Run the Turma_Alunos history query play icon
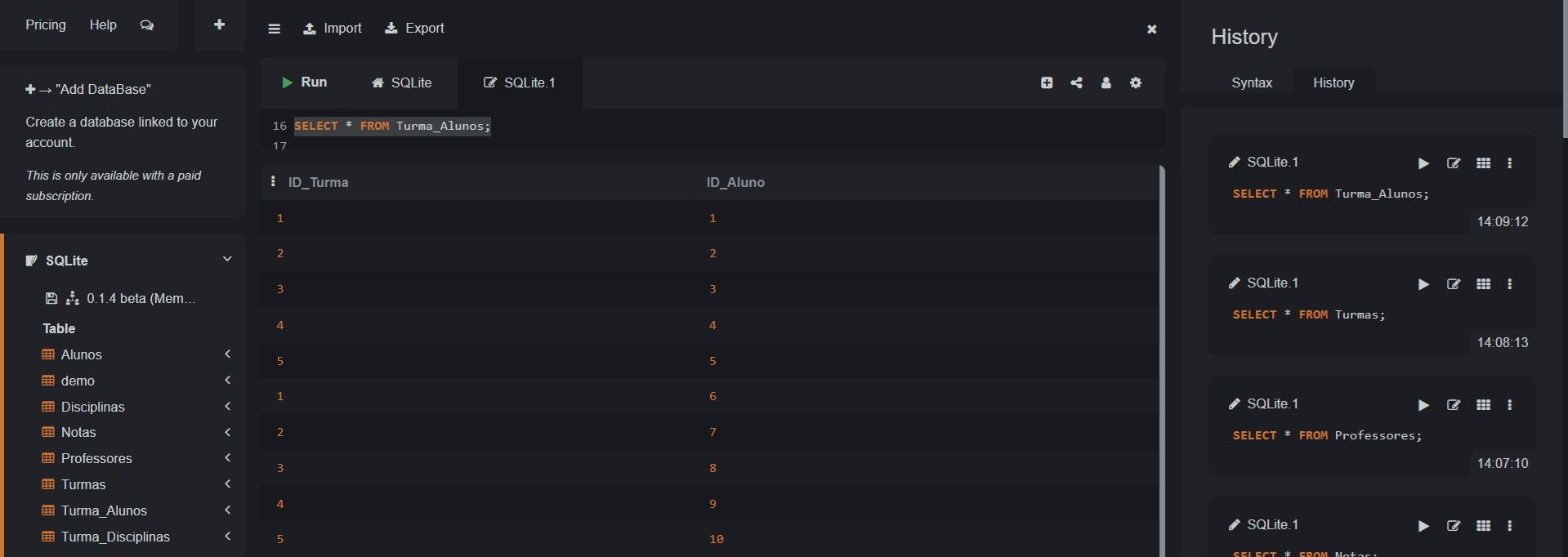The height and width of the screenshot is (557, 1568). pyautogui.click(x=1423, y=163)
